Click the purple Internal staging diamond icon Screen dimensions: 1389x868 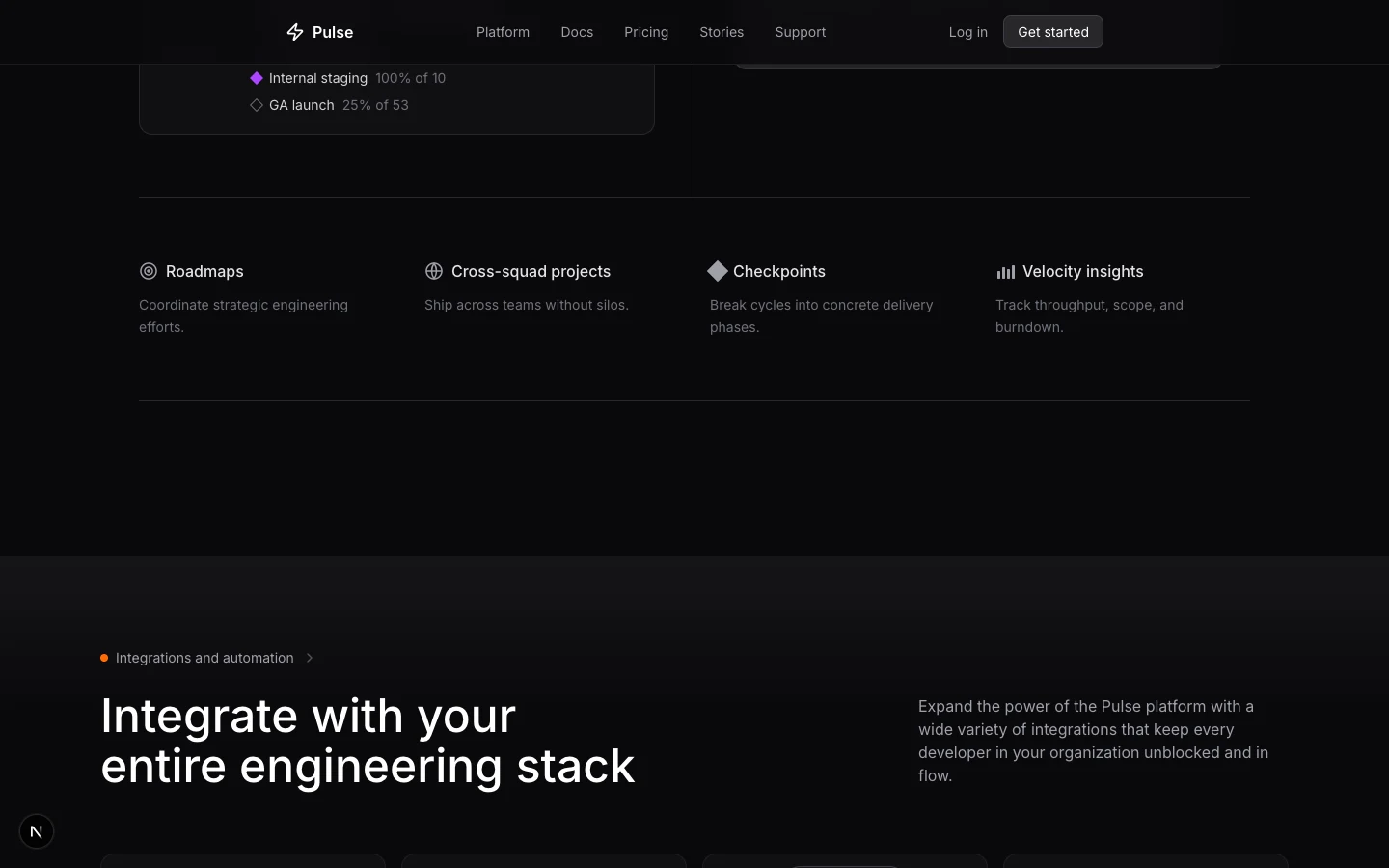pyautogui.click(x=257, y=78)
